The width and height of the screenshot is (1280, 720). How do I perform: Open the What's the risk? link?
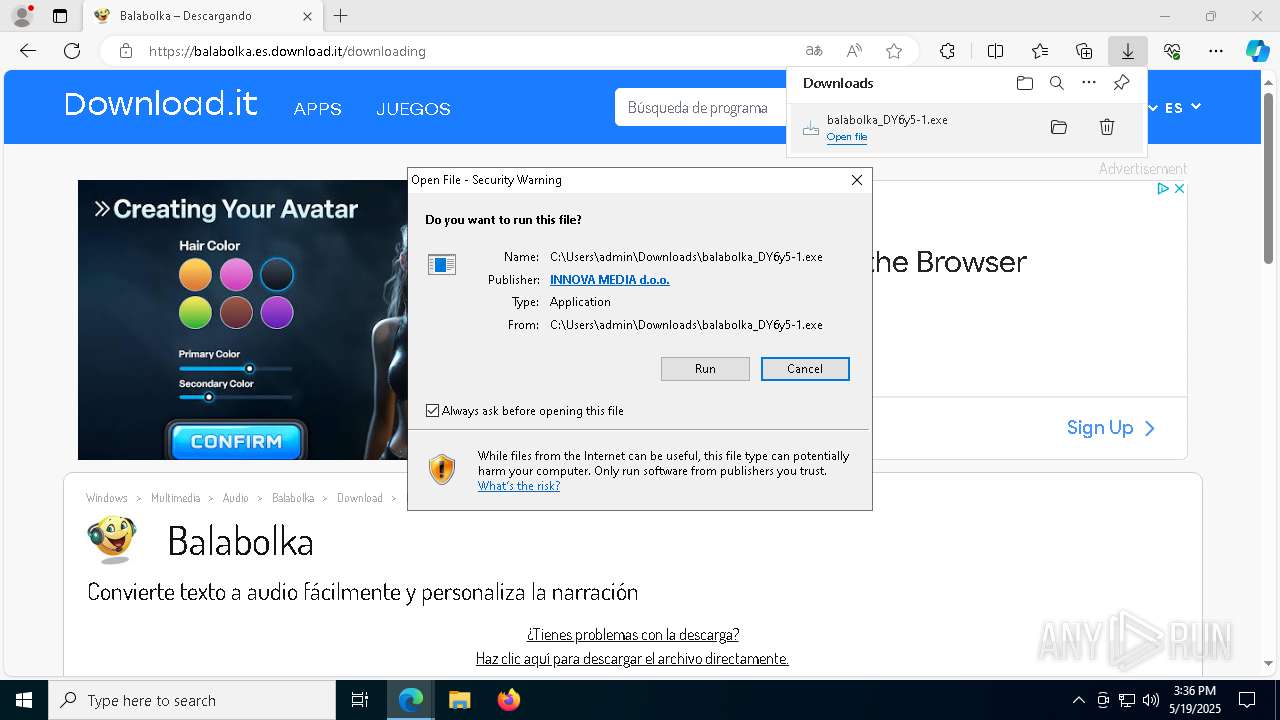[x=519, y=486]
